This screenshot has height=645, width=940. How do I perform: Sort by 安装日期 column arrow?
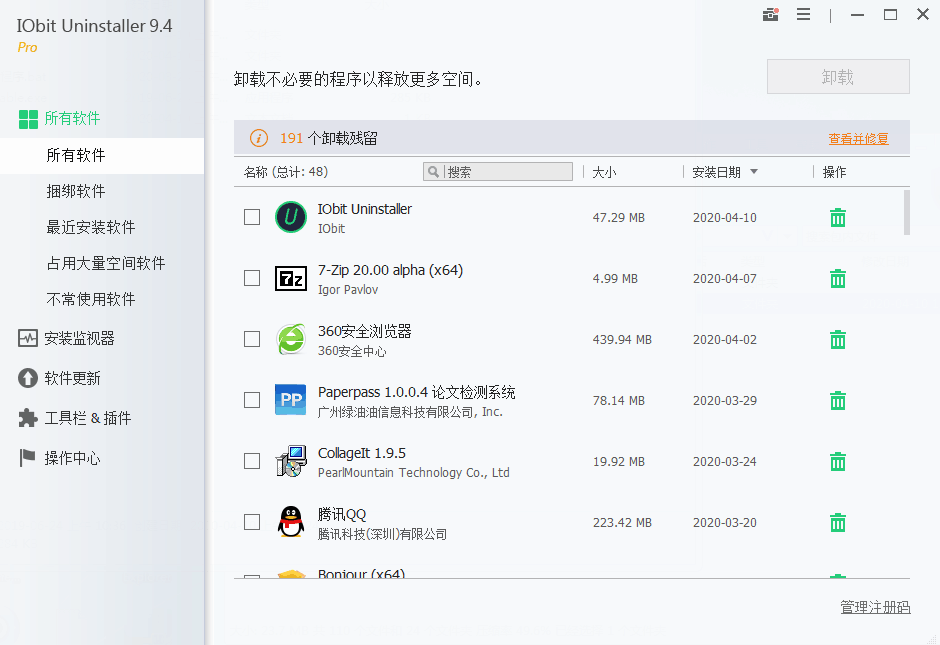coord(753,172)
